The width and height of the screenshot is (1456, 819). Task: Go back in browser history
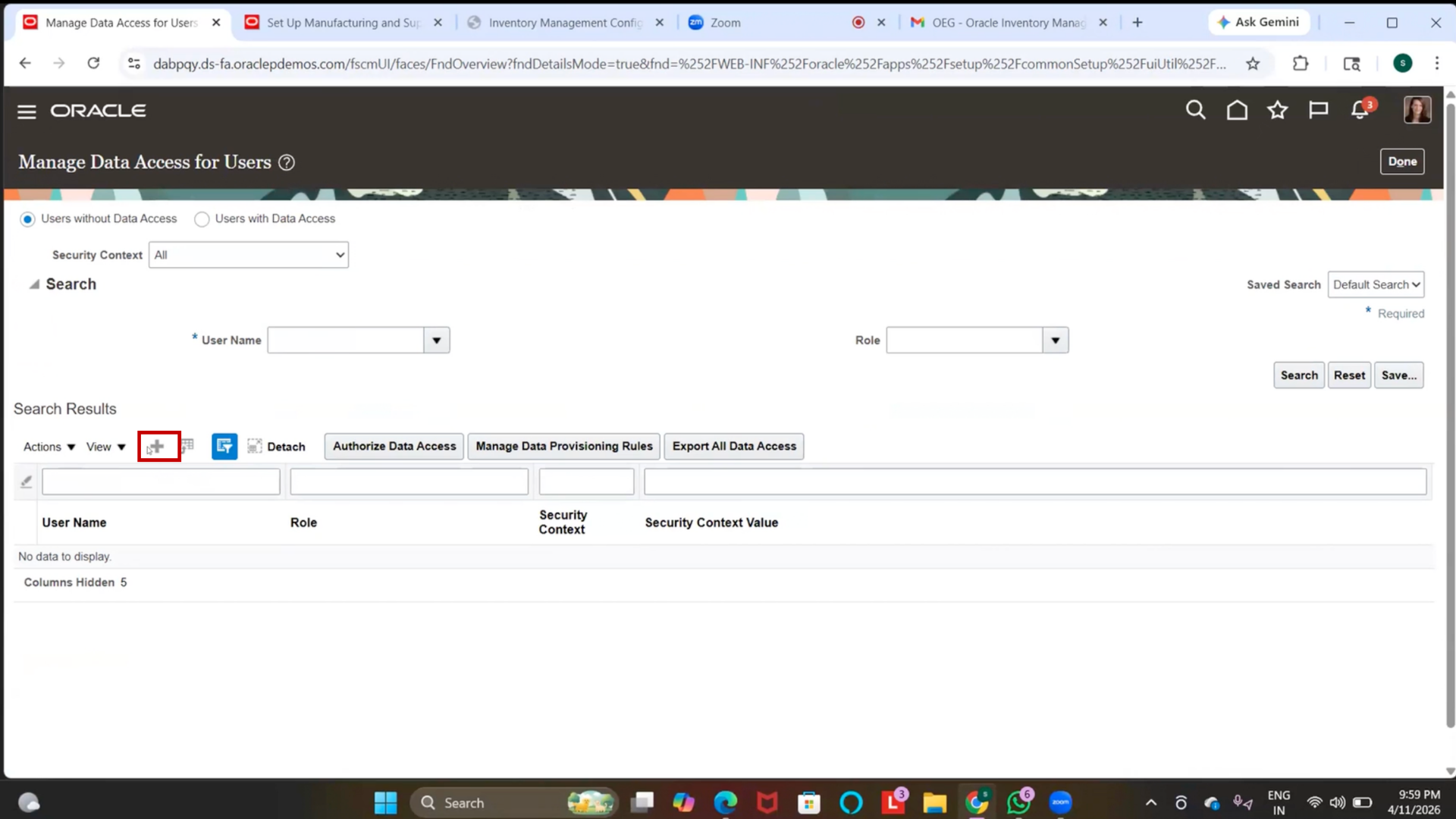[25, 64]
